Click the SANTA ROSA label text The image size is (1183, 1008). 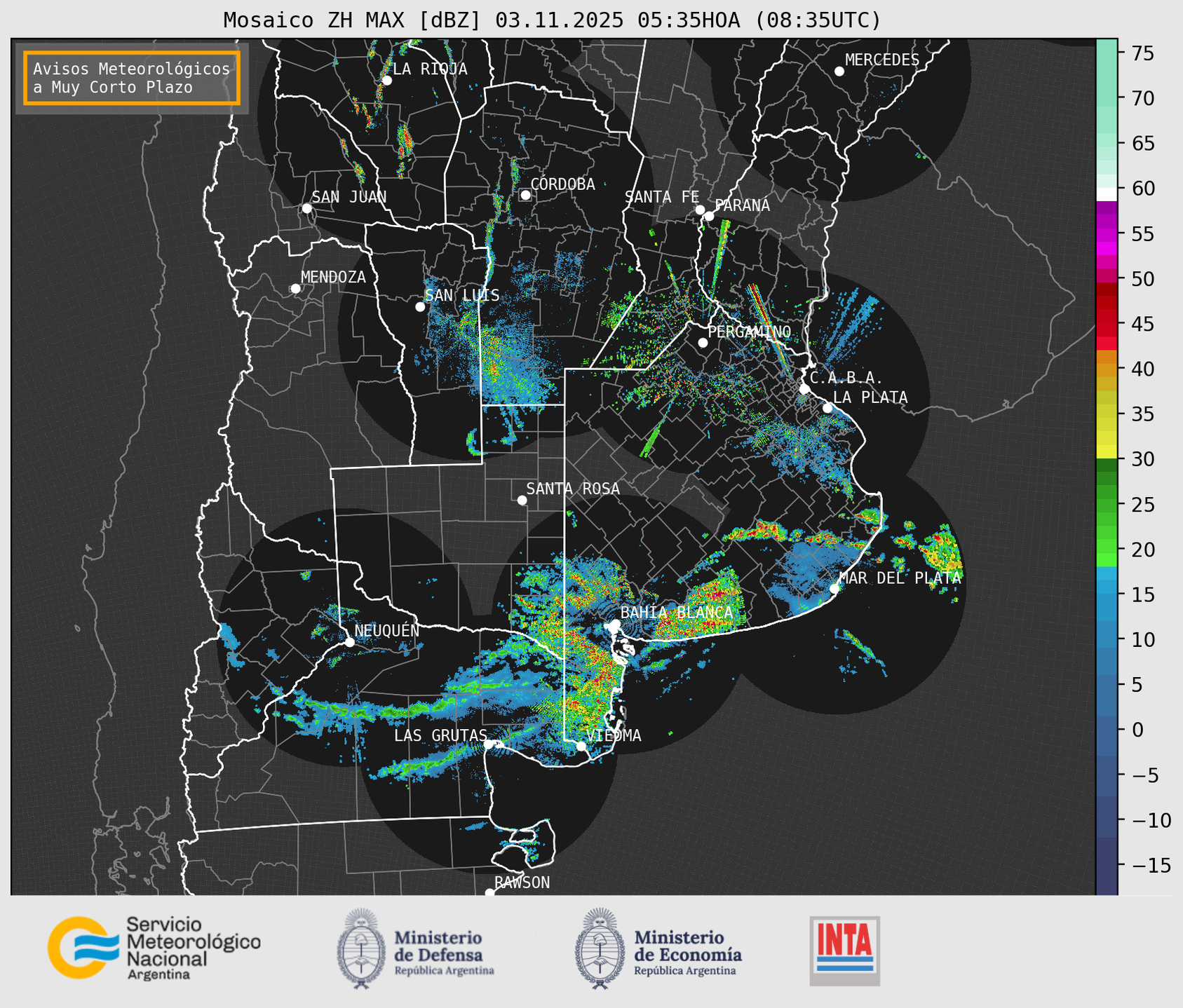pyautogui.click(x=574, y=489)
